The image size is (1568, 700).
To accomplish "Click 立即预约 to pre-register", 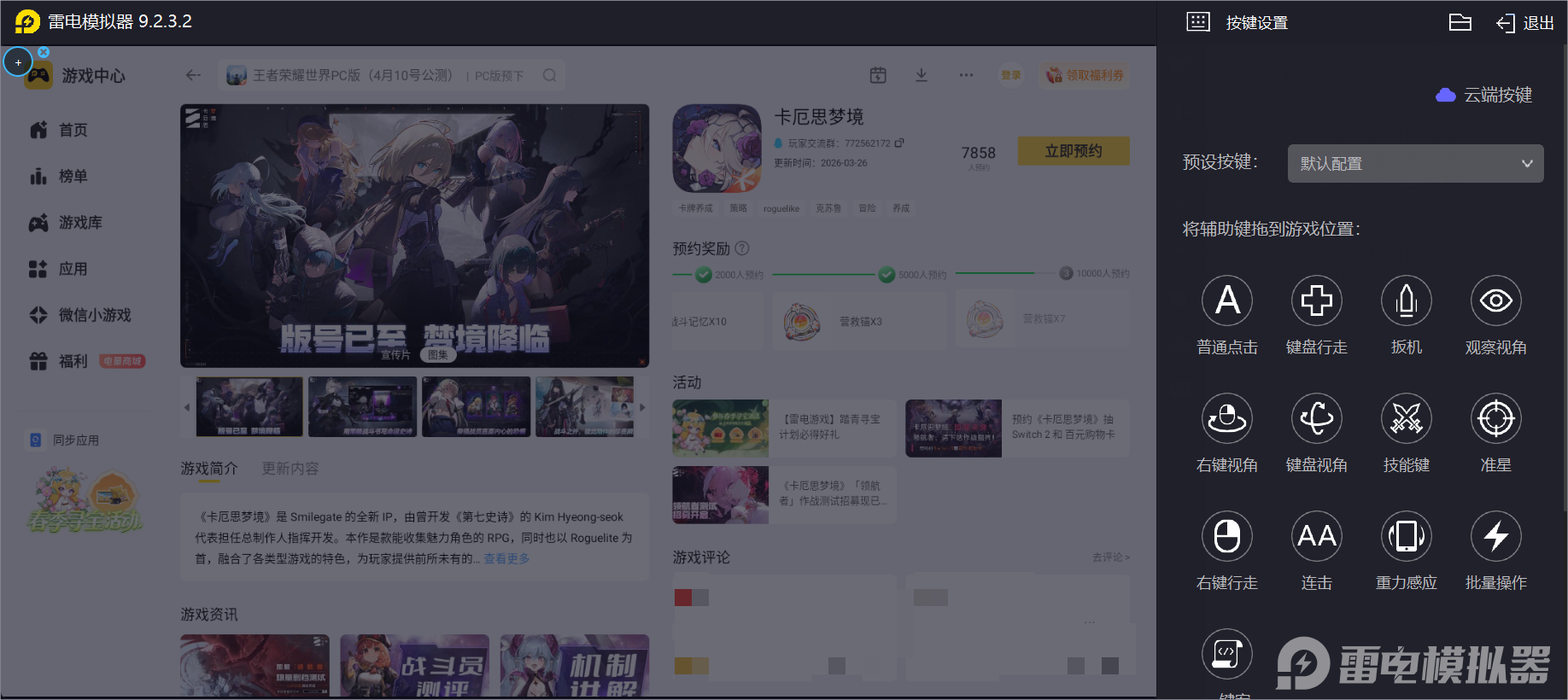I will coord(1074,151).
